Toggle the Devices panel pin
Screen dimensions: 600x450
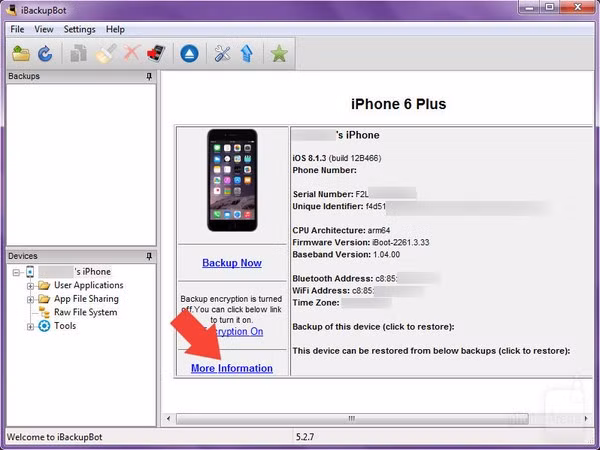149,257
